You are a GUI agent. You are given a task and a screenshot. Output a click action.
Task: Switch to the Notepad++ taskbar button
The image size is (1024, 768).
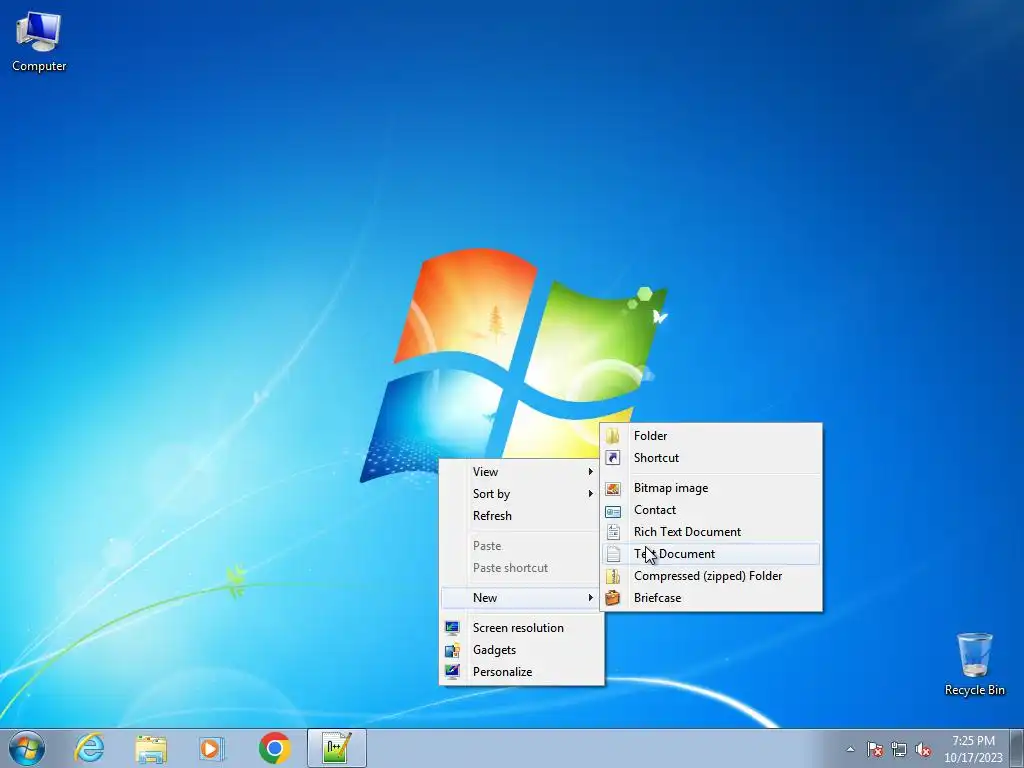point(337,748)
